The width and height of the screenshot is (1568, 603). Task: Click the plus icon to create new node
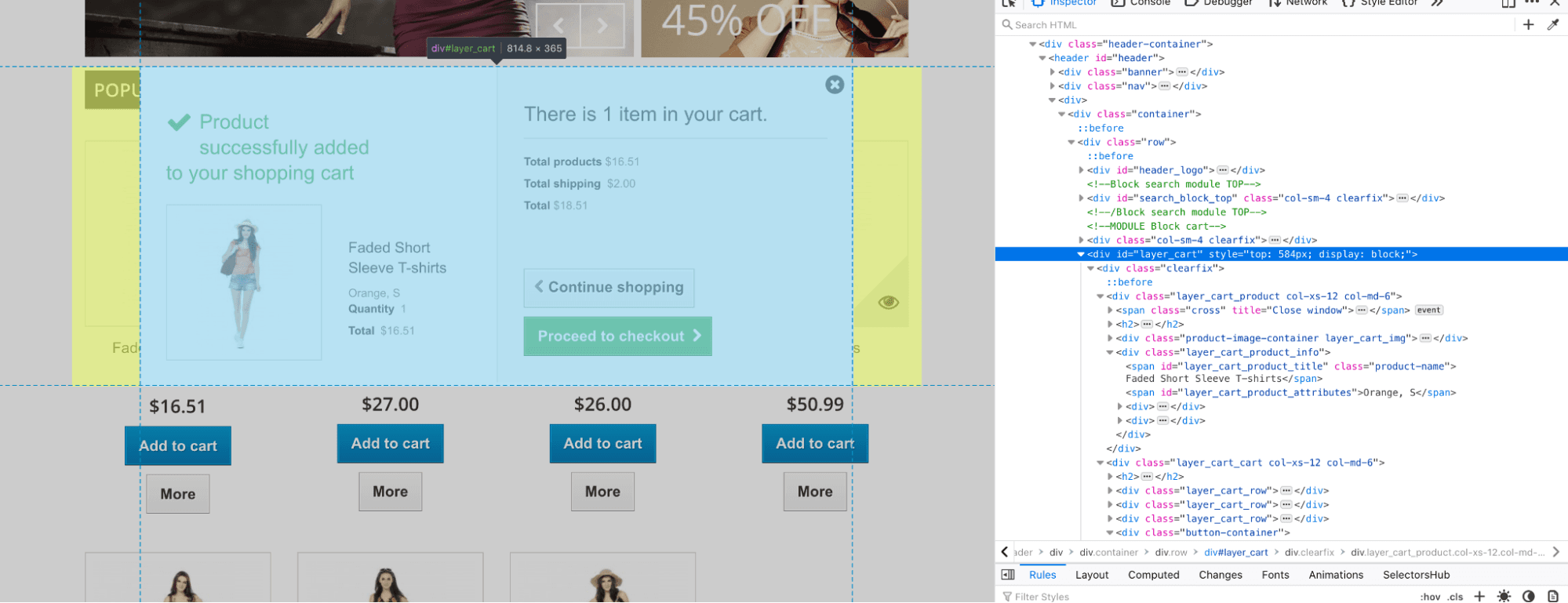(1528, 25)
